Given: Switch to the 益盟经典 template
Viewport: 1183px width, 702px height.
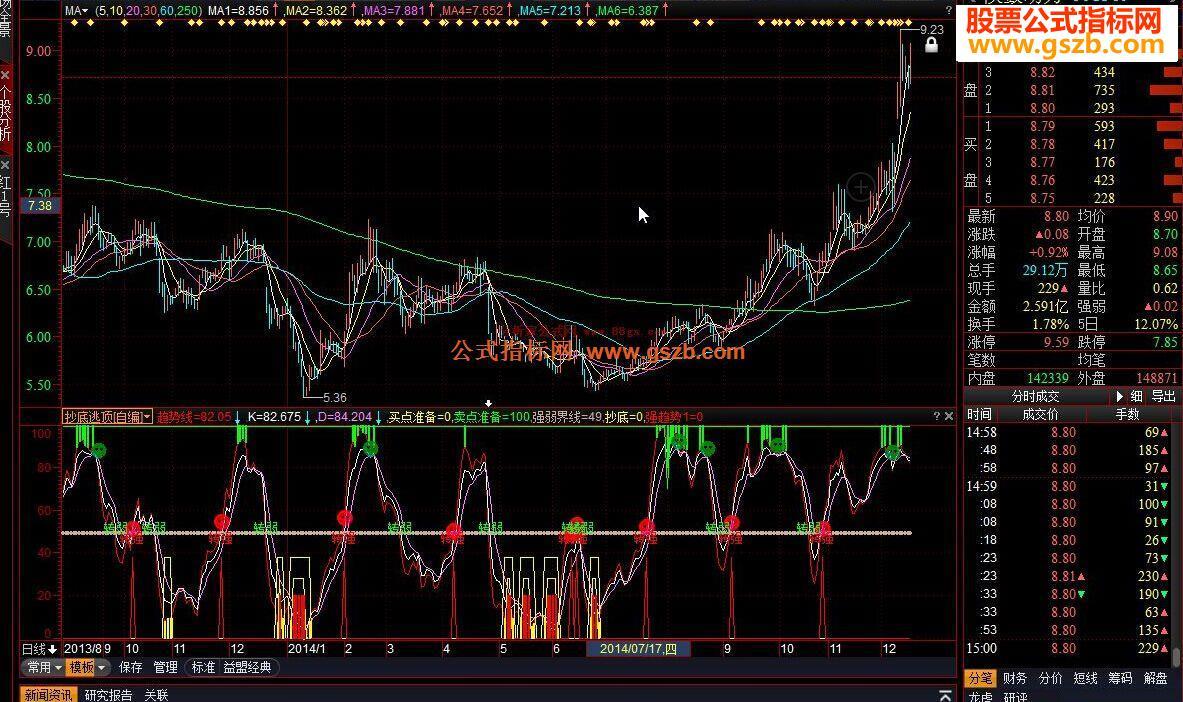Looking at the screenshot, I should [247, 667].
